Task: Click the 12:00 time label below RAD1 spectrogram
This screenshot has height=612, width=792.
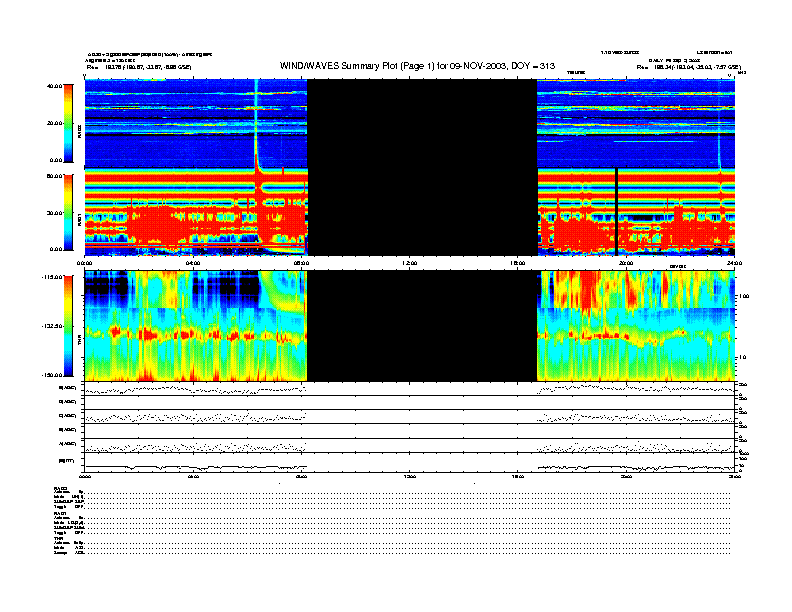Action: pos(410,263)
